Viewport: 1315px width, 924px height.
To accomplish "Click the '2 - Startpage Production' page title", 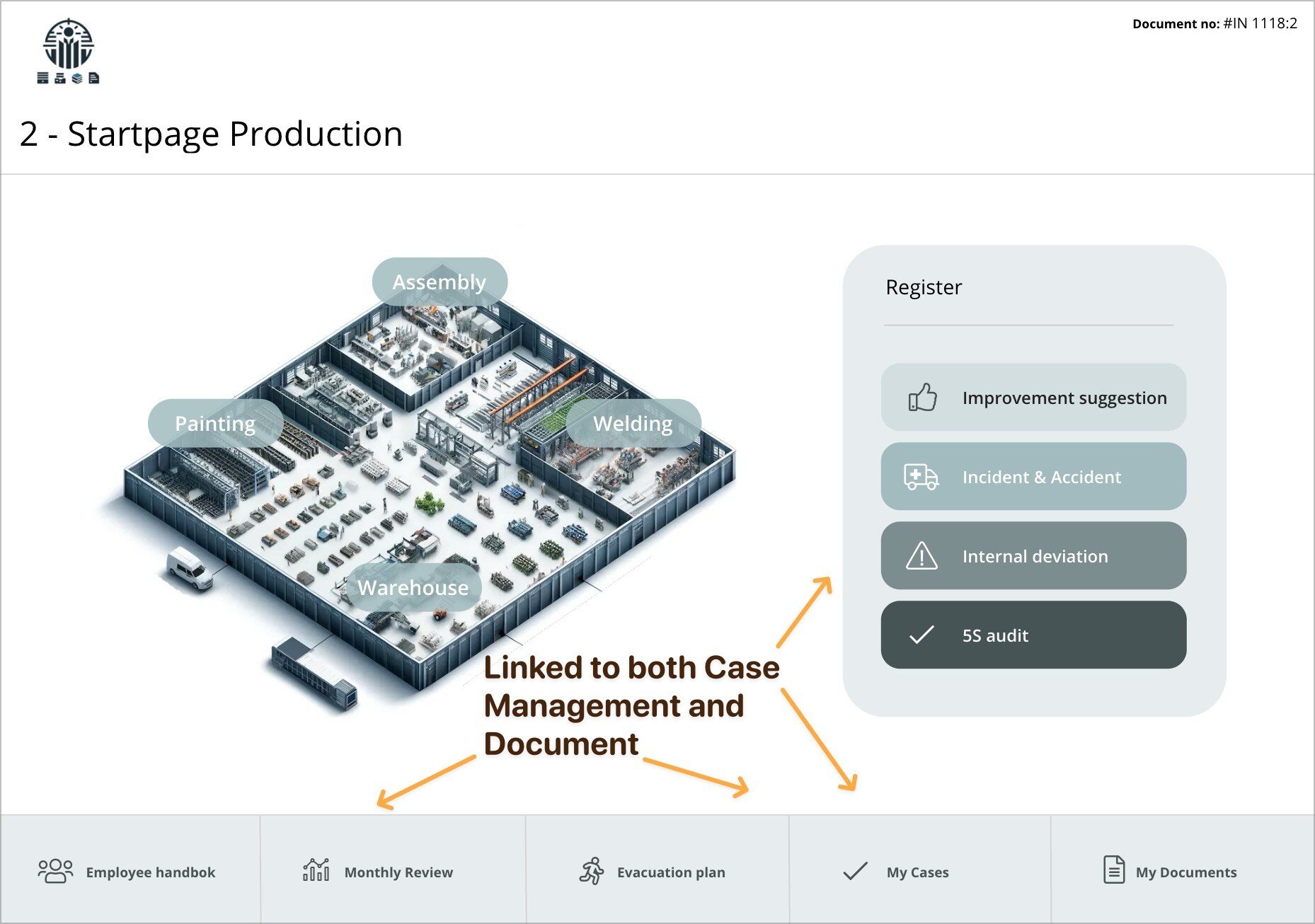I will coord(211,134).
